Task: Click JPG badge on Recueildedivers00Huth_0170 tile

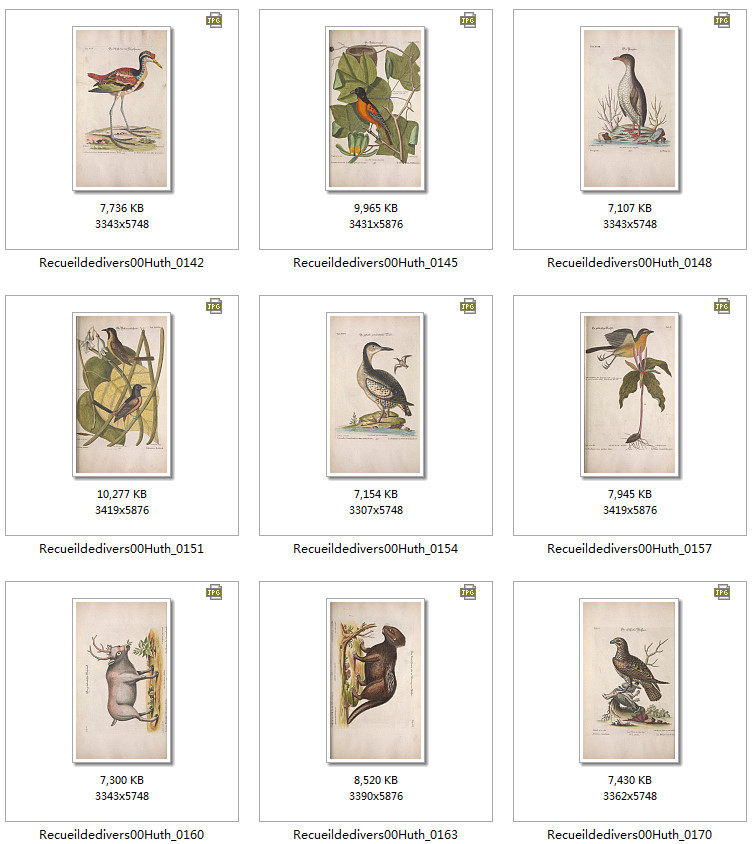Action: (x=722, y=592)
